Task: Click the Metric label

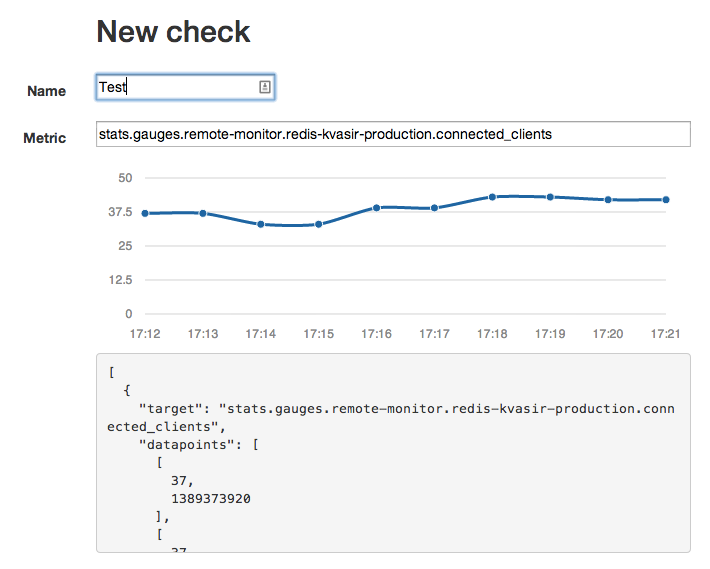Action: click(x=45, y=138)
